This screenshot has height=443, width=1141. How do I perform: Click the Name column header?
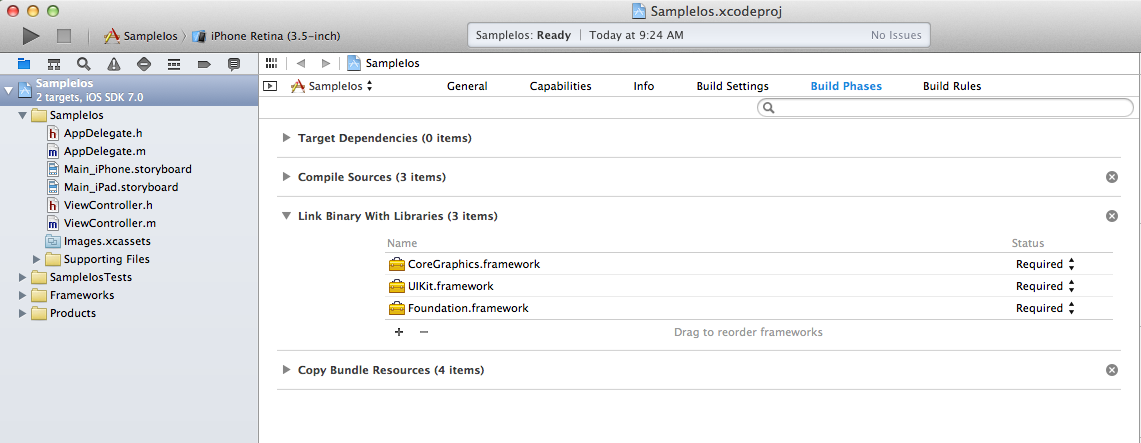tap(402, 243)
